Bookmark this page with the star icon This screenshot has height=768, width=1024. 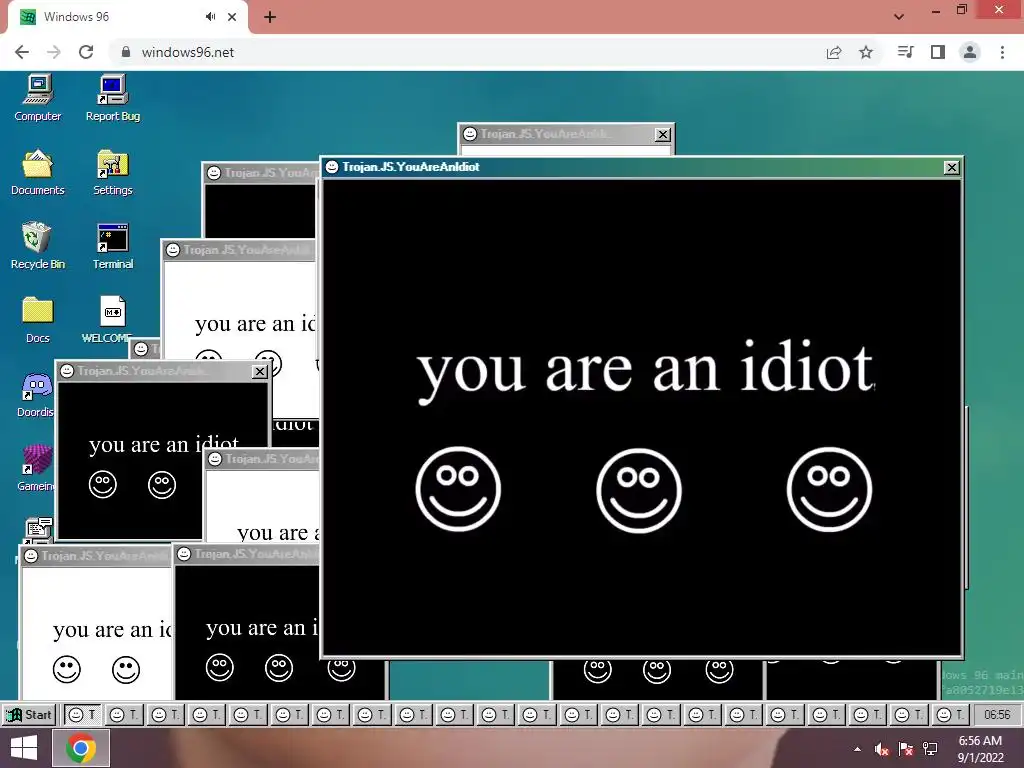click(x=866, y=52)
